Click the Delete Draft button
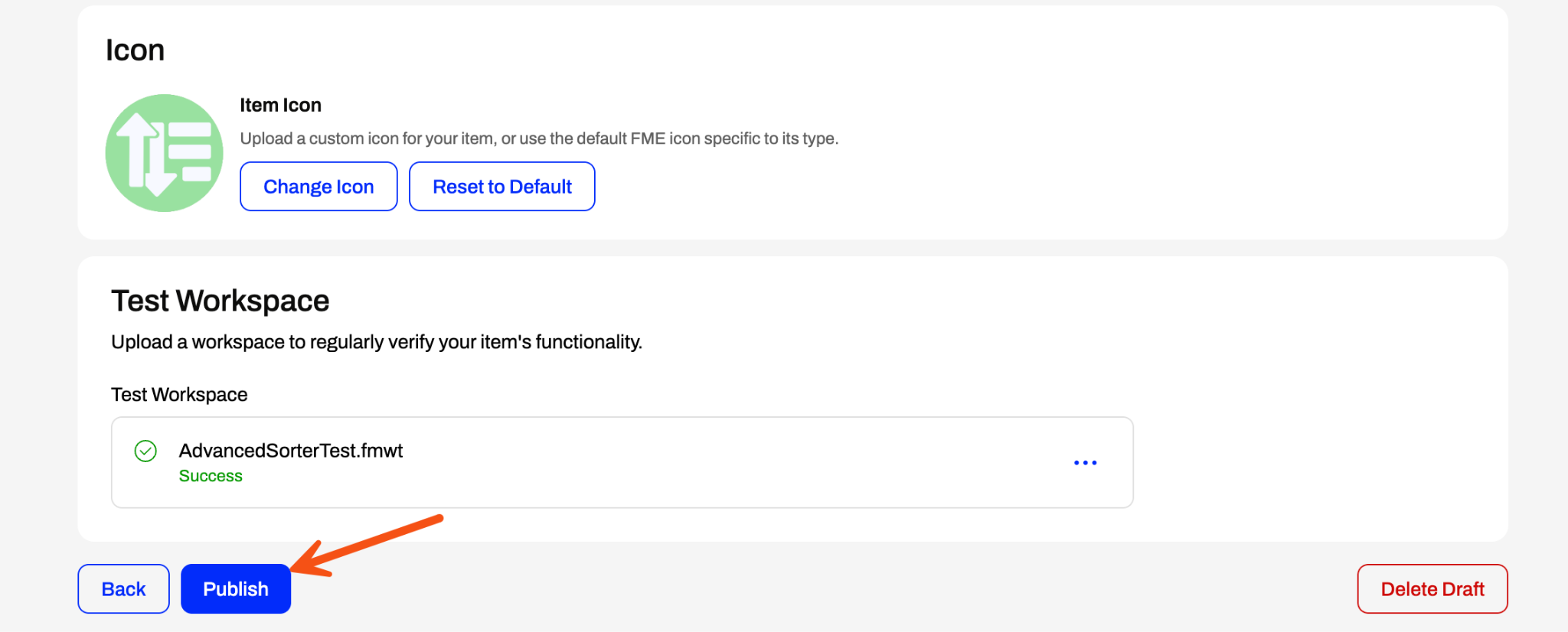 tap(1432, 588)
